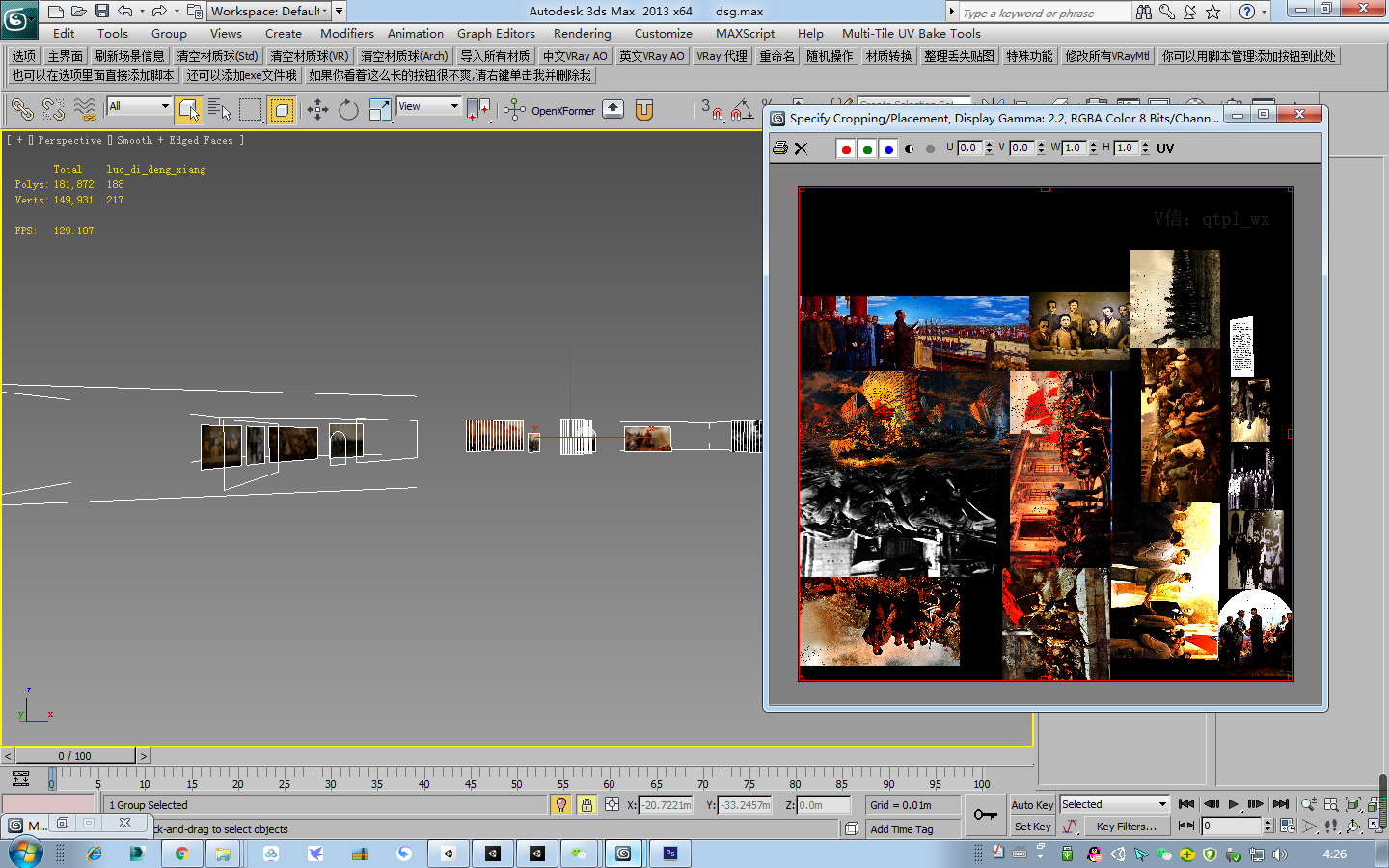
Task: Click Open File icon in title bar
Action: [79, 11]
